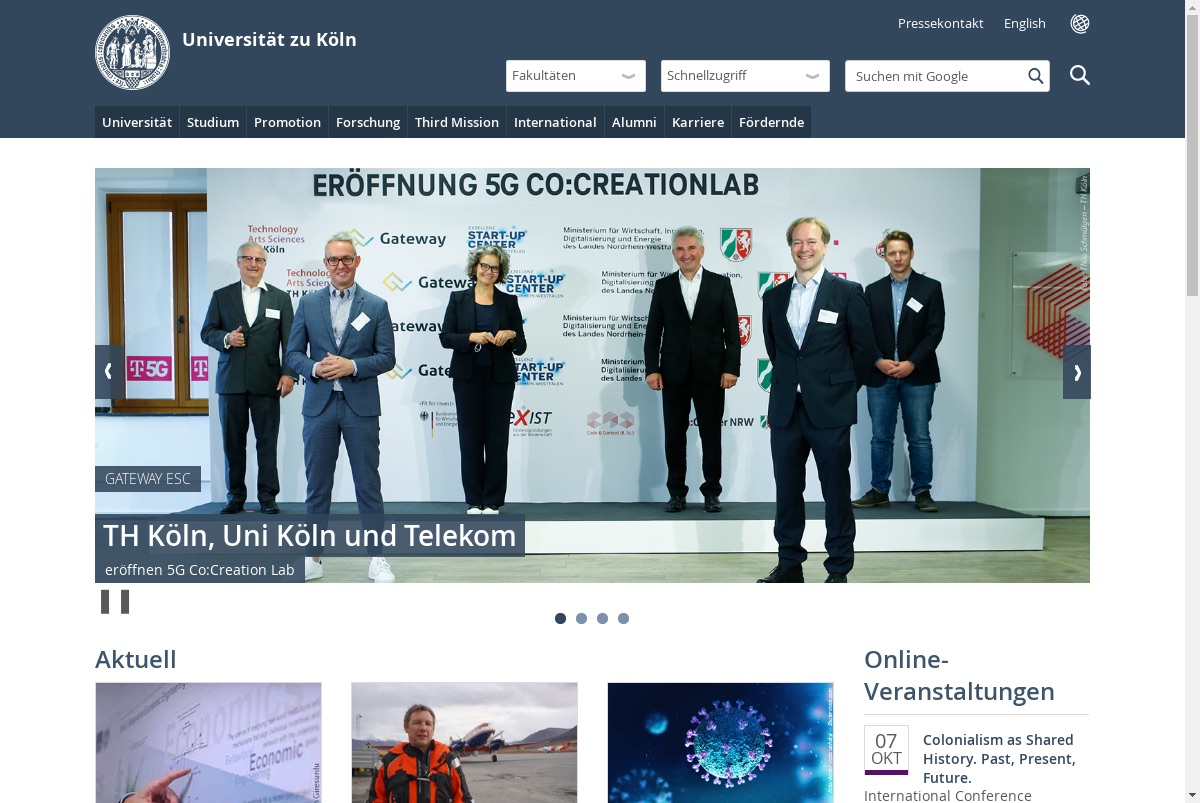Open the large search magnifier icon

tap(1080, 75)
